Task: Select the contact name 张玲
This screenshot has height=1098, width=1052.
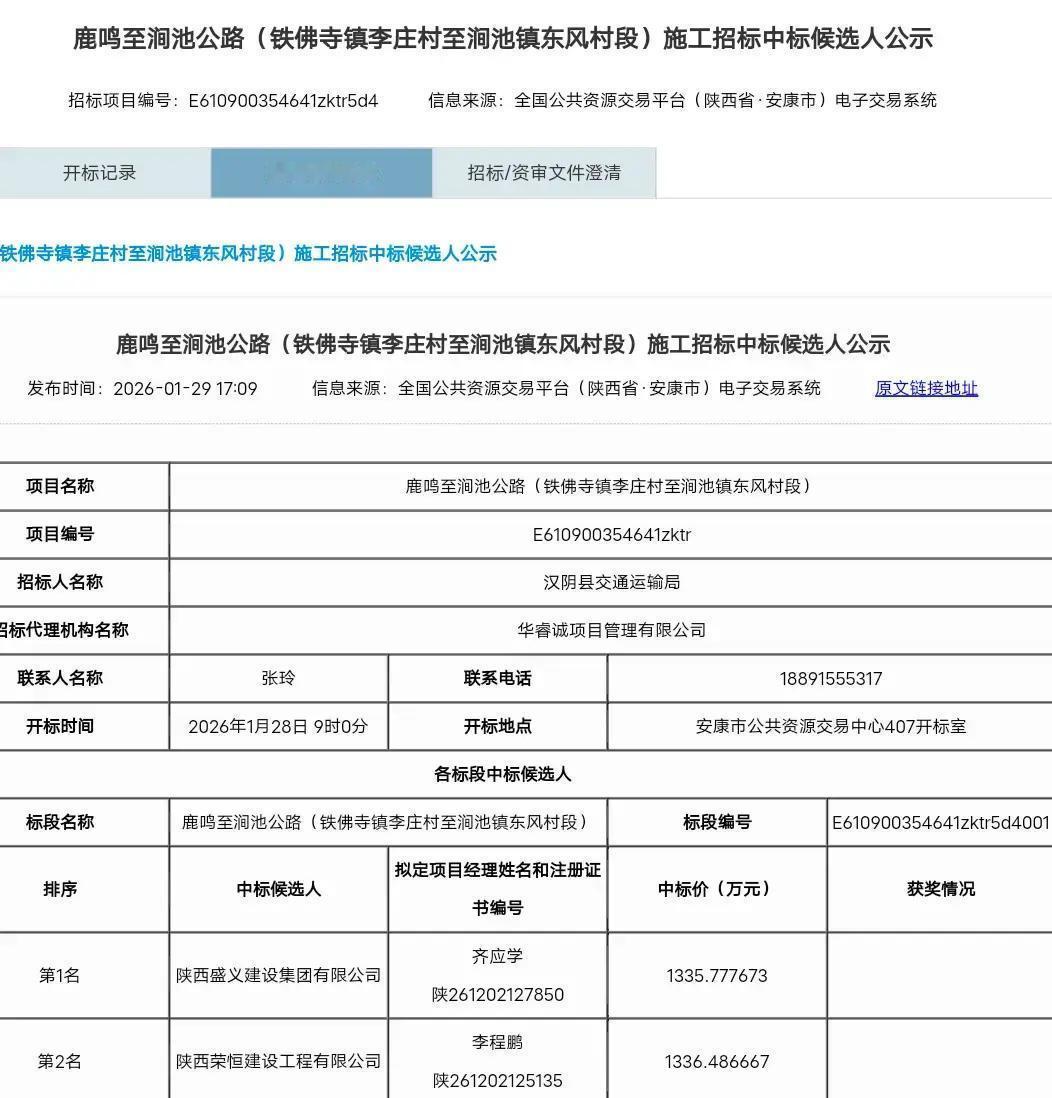Action: click(276, 678)
